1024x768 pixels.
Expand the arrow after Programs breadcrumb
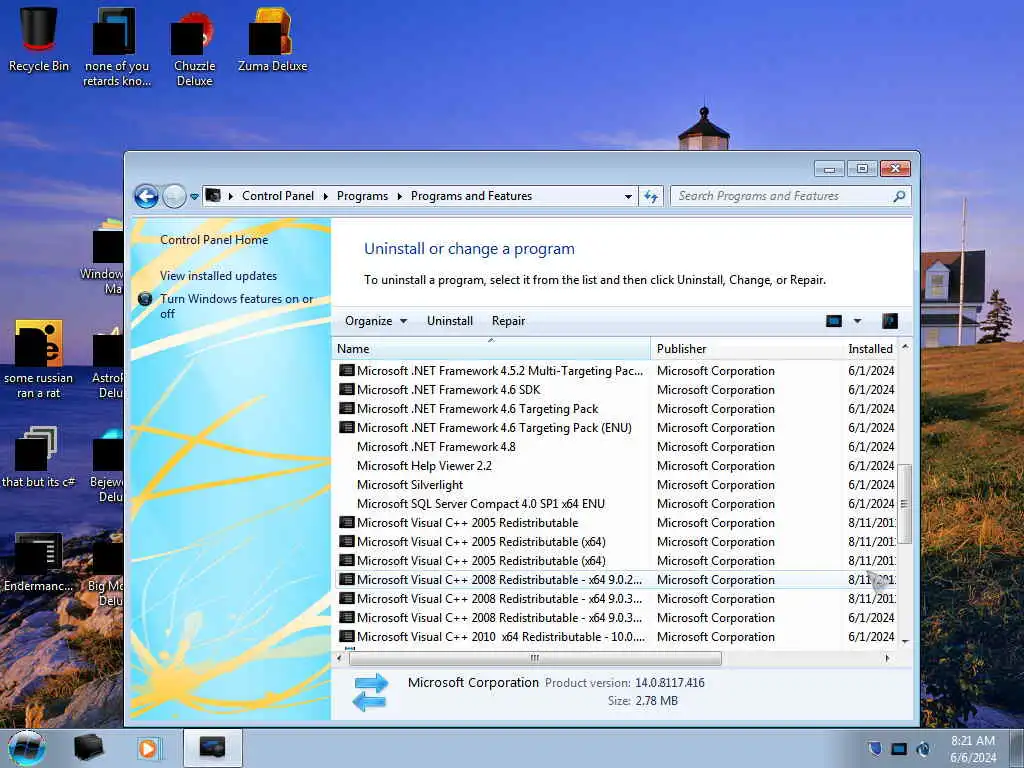(x=399, y=196)
